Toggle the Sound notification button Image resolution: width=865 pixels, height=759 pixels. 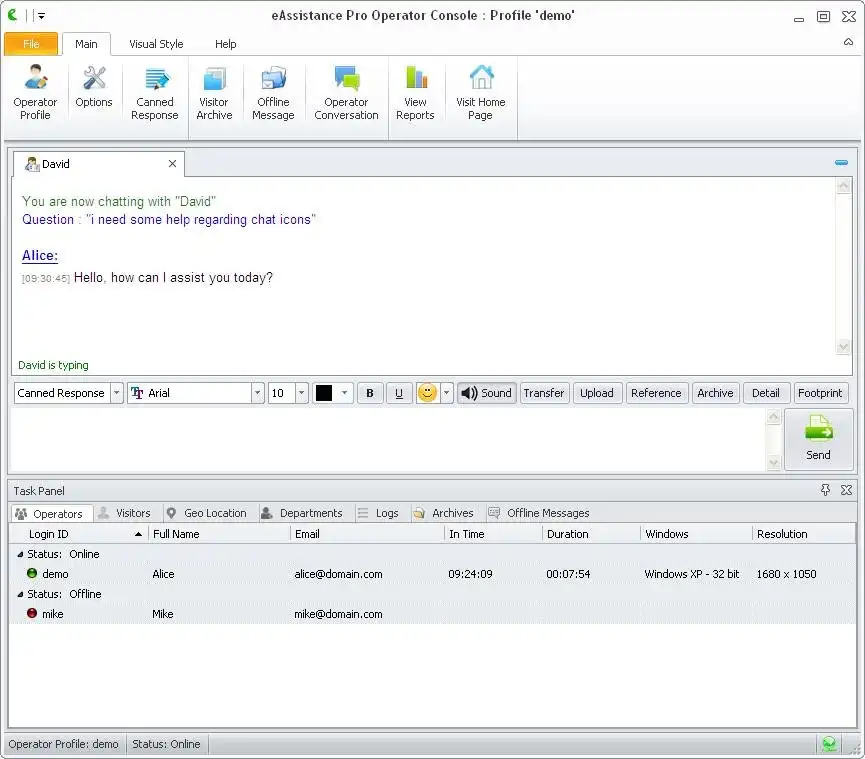tap(486, 393)
